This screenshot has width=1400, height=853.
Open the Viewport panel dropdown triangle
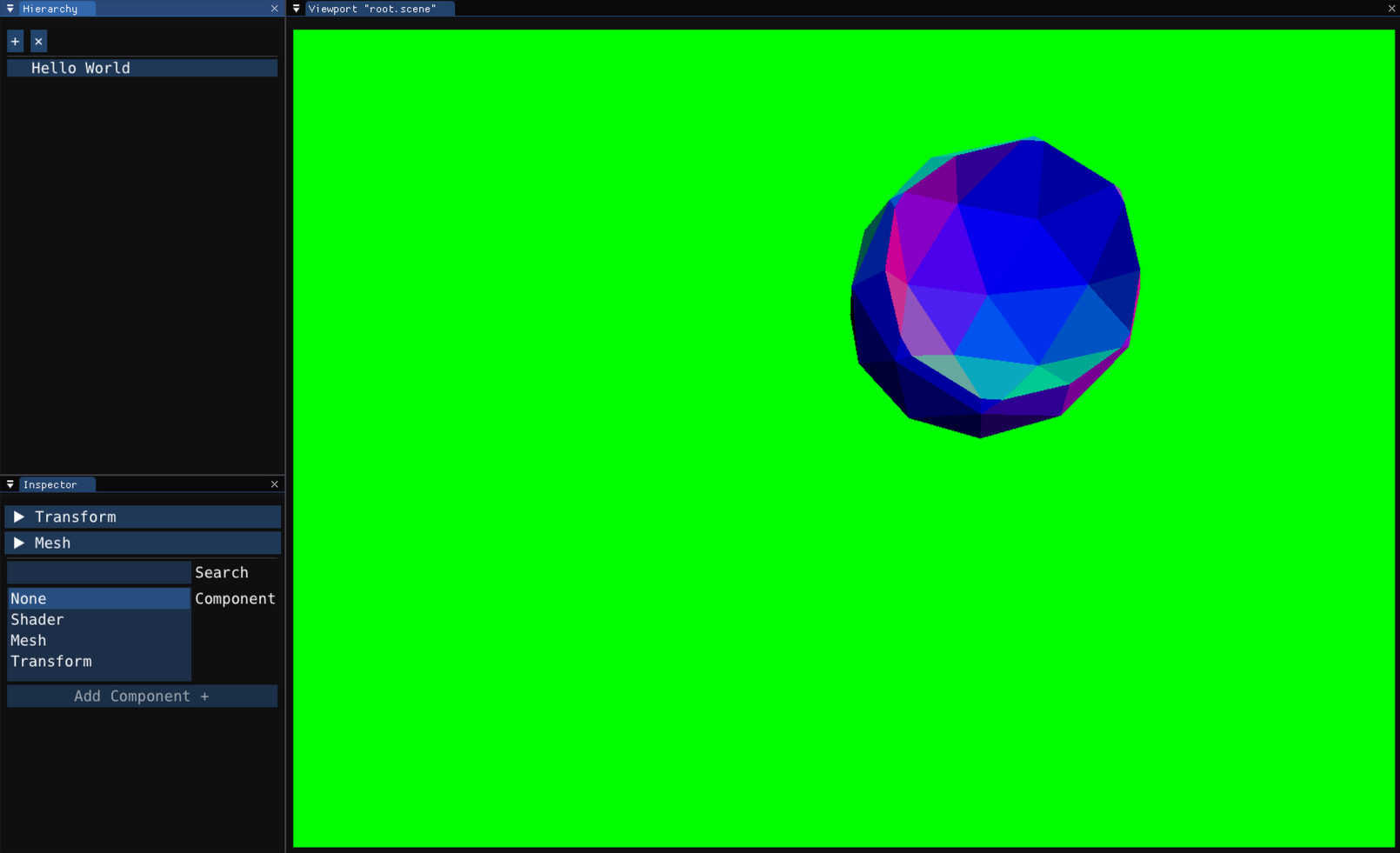click(297, 9)
